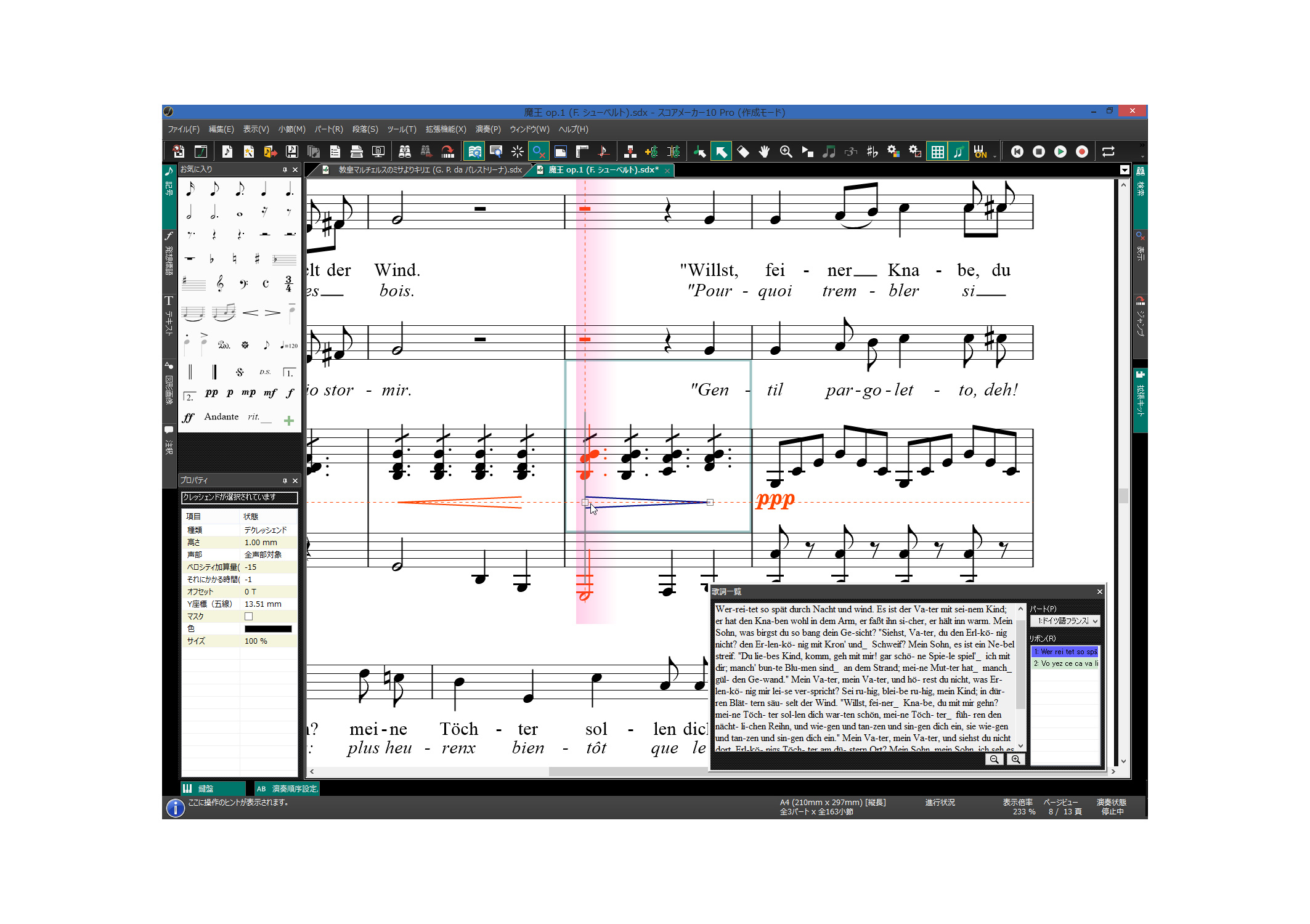Toggle loop repeat playback
Viewport: 1310px width, 924px height.
1108,152
